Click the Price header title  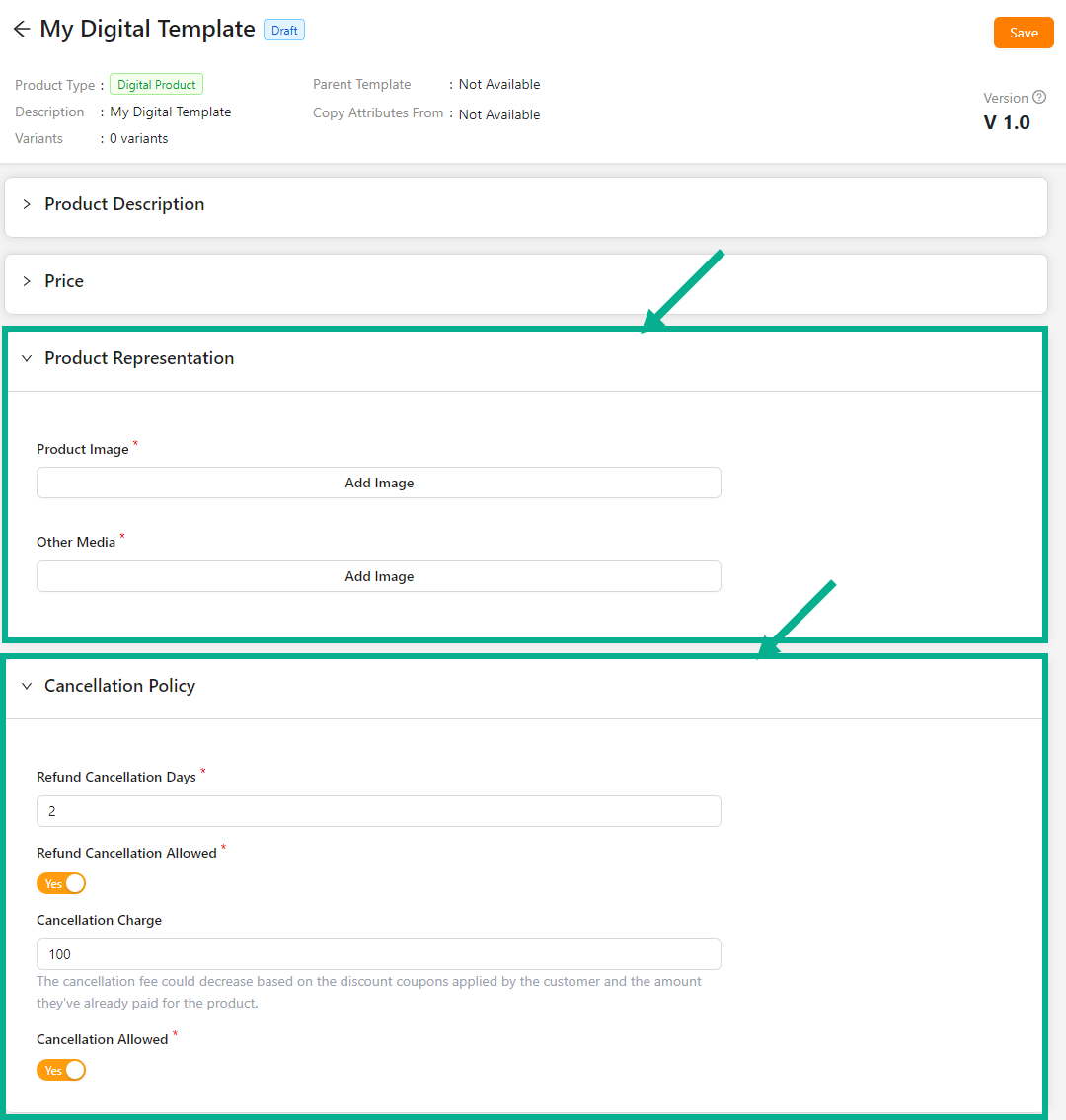click(64, 281)
